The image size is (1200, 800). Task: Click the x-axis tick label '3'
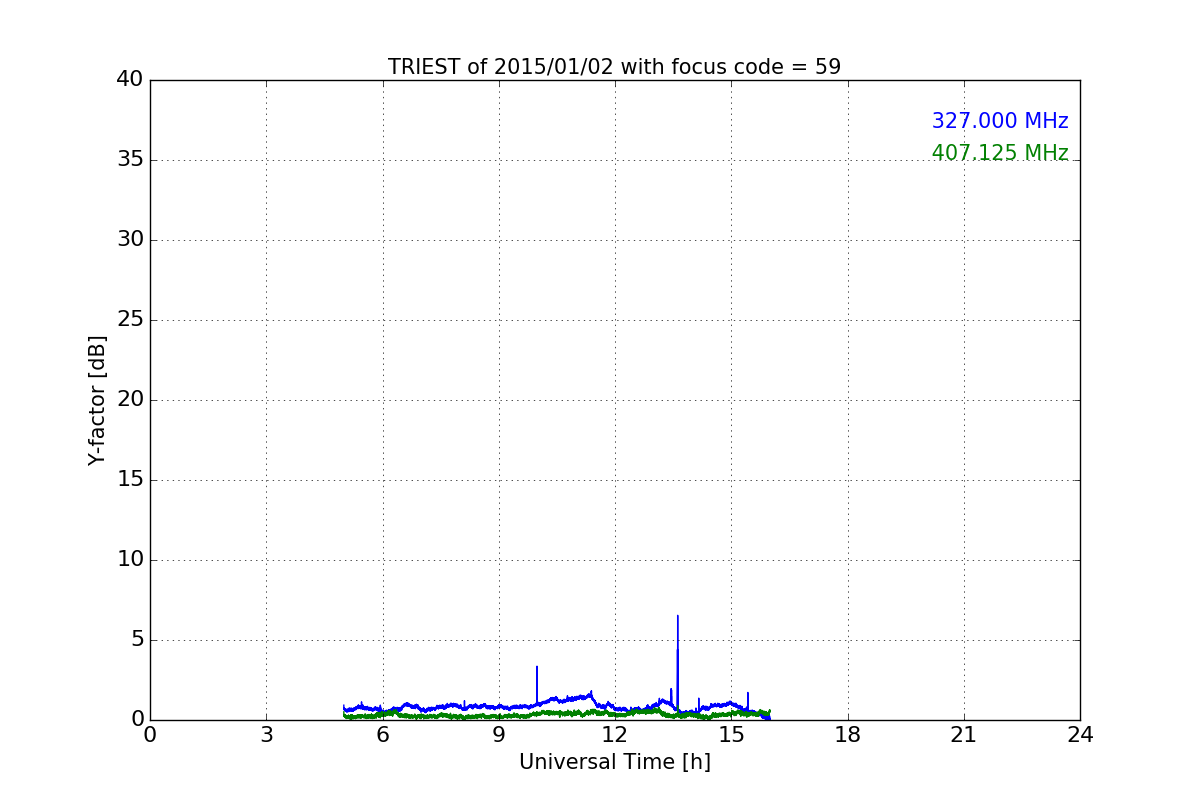click(266, 735)
